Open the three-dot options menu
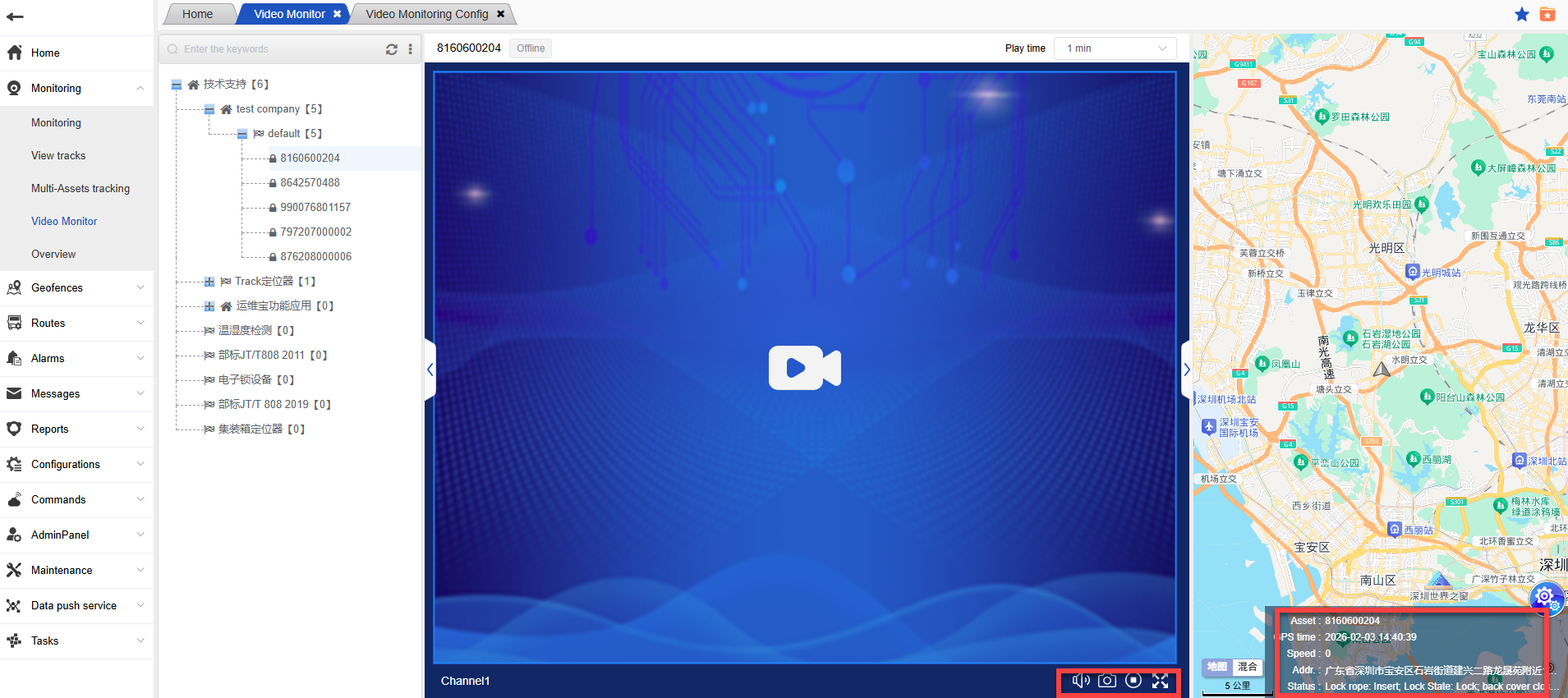Screen dimensions: 1568x698 pyautogui.click(x=411, y=49)
